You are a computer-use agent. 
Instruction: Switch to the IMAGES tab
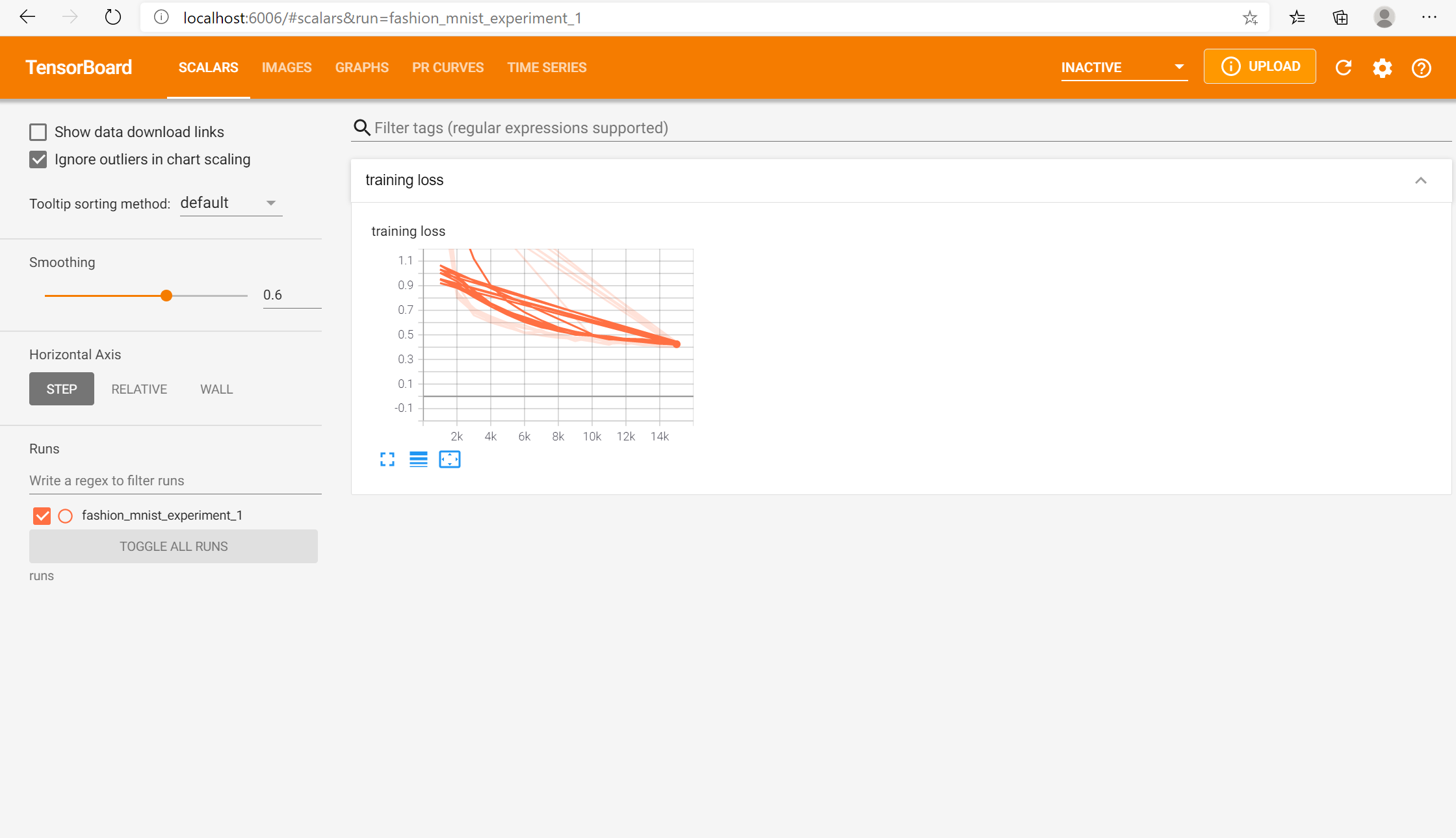pyautogui.click(x=287, y=68)
